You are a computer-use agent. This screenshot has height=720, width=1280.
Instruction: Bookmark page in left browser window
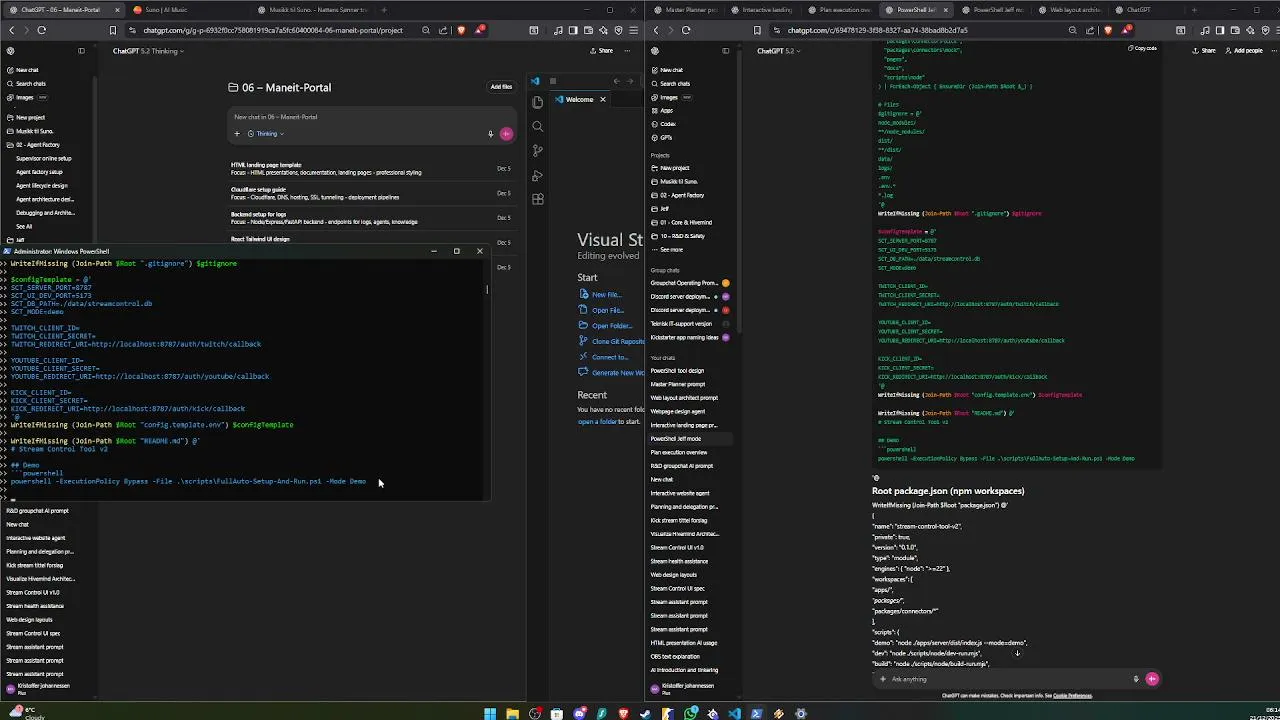113,30
